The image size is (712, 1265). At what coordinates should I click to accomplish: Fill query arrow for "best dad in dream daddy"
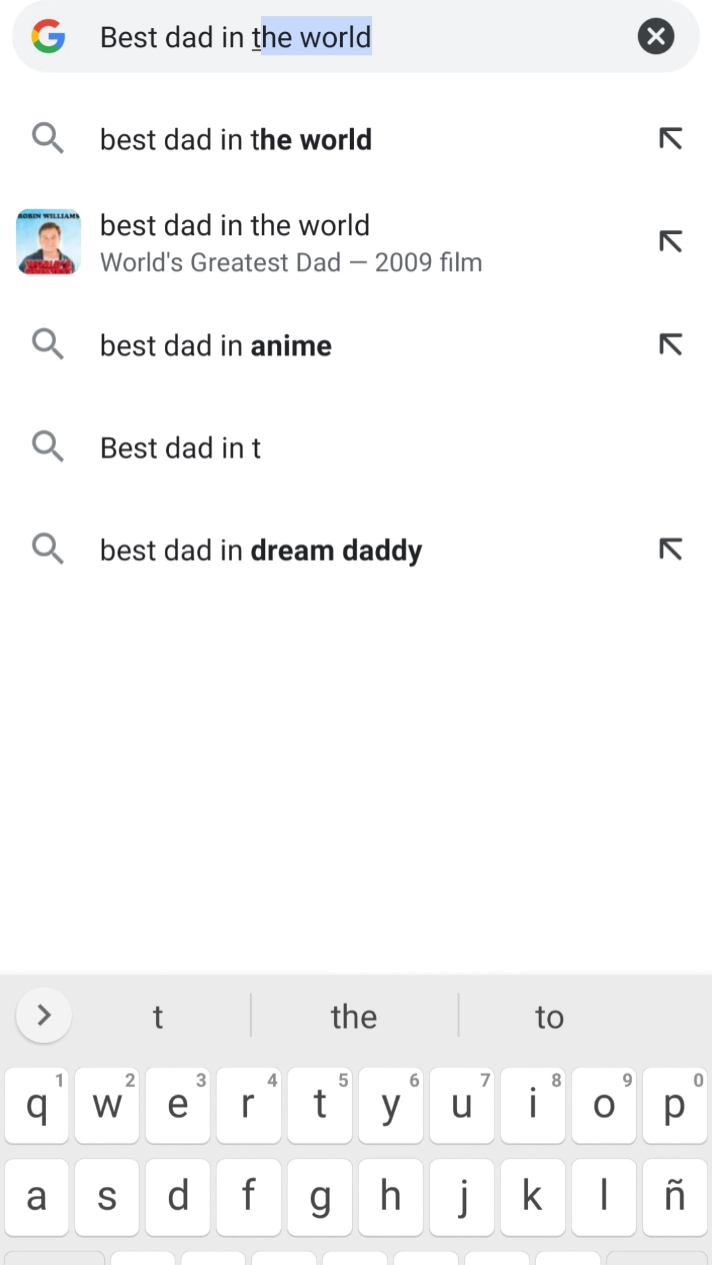(x=670, y=549)
